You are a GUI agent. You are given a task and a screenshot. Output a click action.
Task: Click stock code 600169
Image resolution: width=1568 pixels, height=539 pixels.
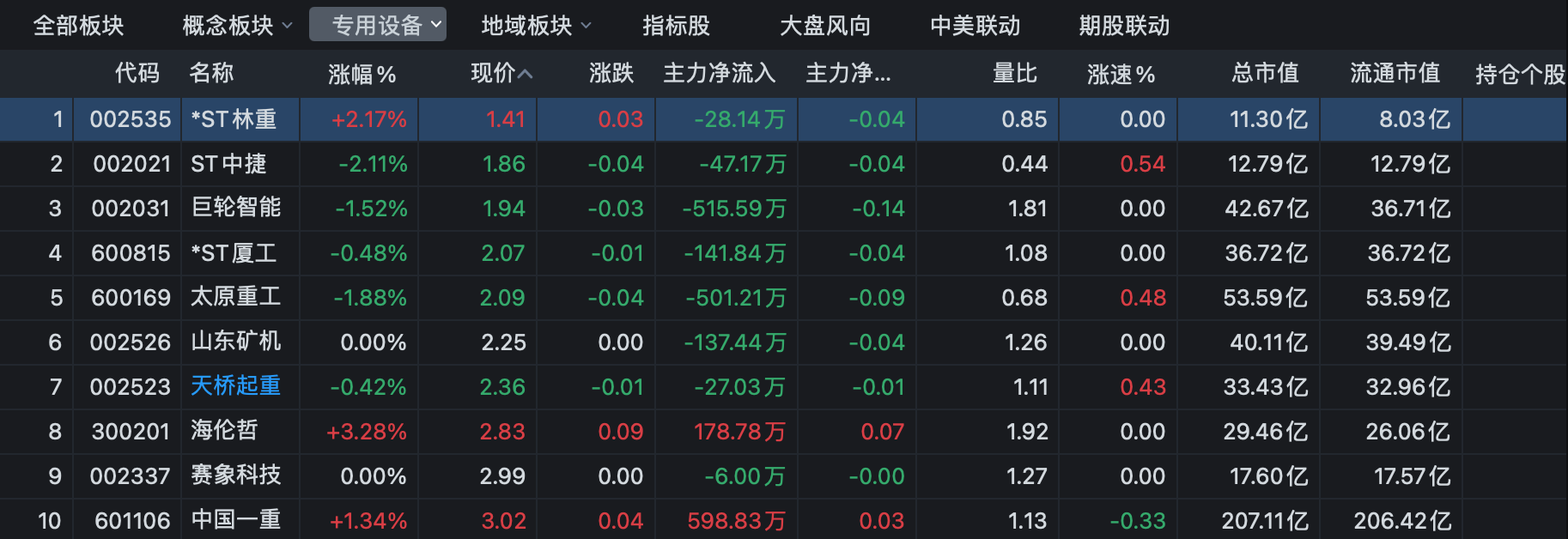[131, 298]
